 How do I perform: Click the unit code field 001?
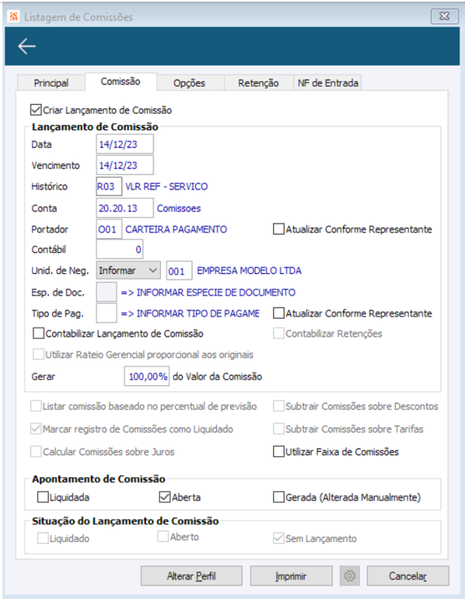[x=179, y=271]
